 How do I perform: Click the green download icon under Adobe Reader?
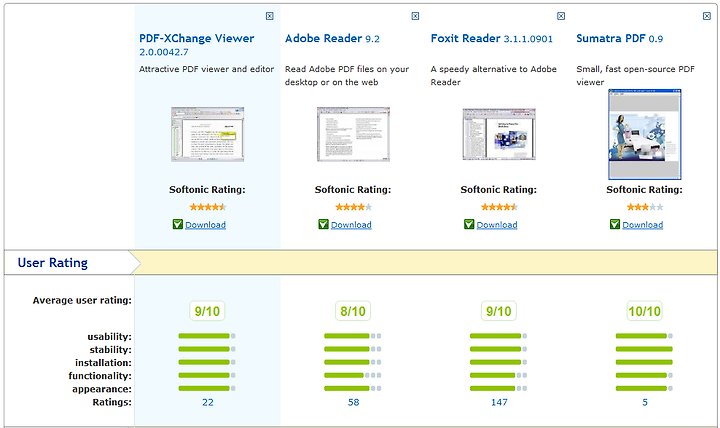[x=323, y=224]
